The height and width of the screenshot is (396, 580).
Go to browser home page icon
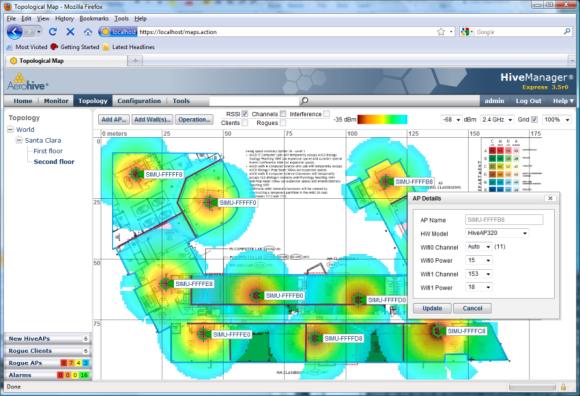click(88, 32)
